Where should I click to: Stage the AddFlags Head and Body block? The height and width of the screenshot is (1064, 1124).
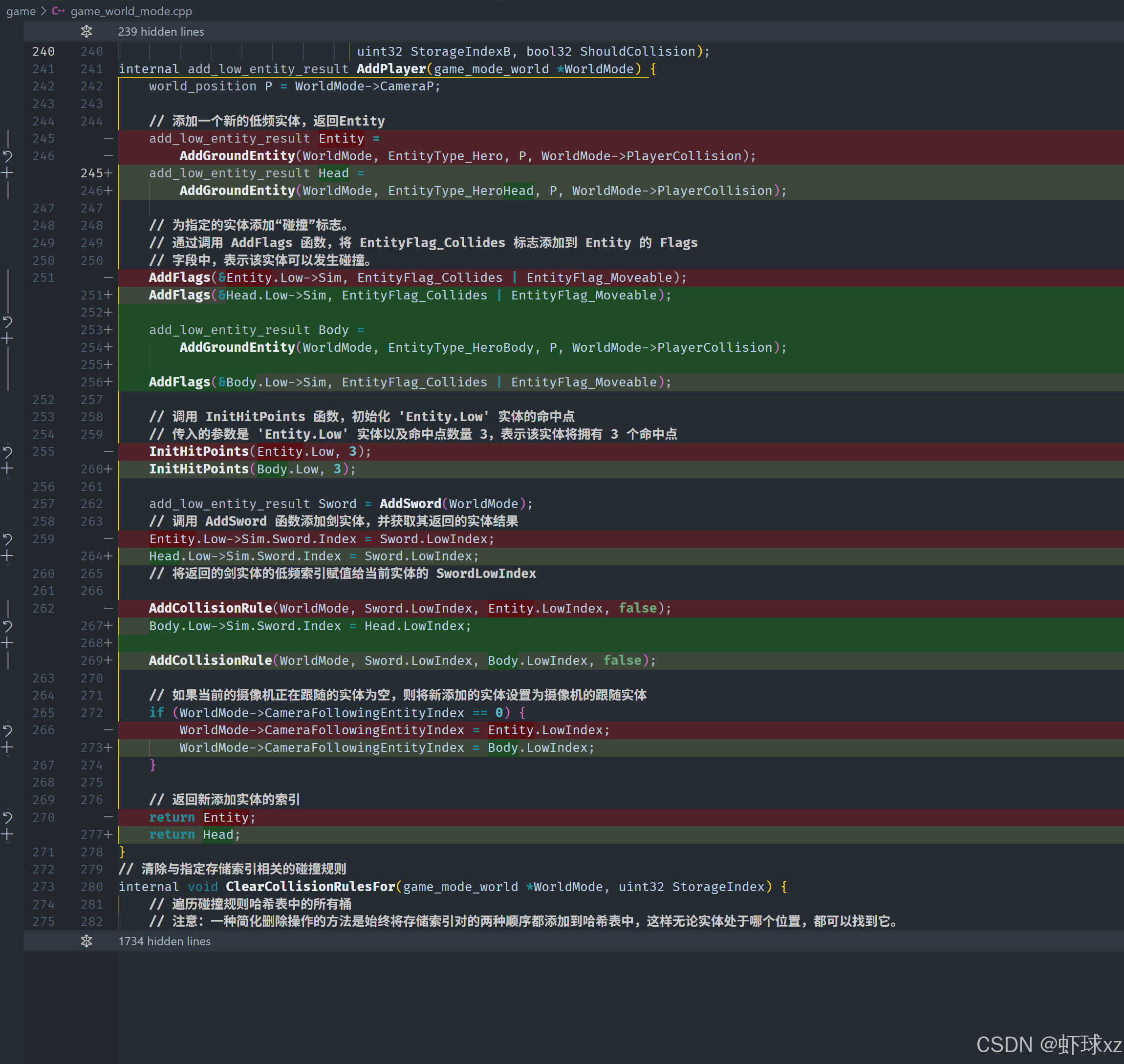[7, 339]
